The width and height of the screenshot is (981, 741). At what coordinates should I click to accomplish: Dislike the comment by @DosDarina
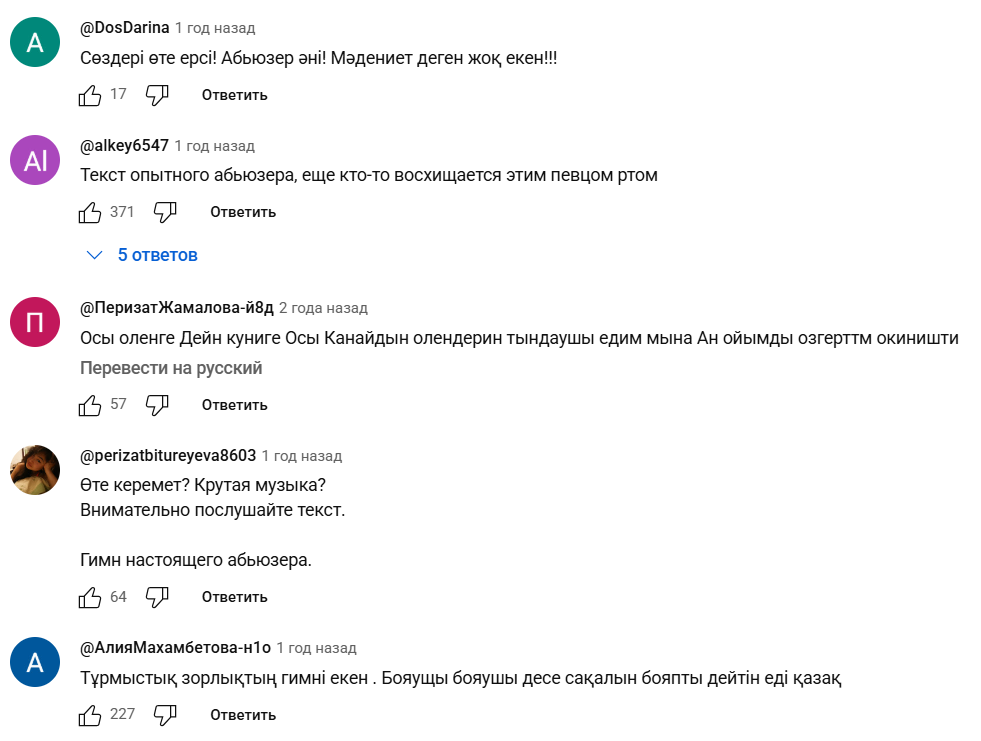click(157, 95)
